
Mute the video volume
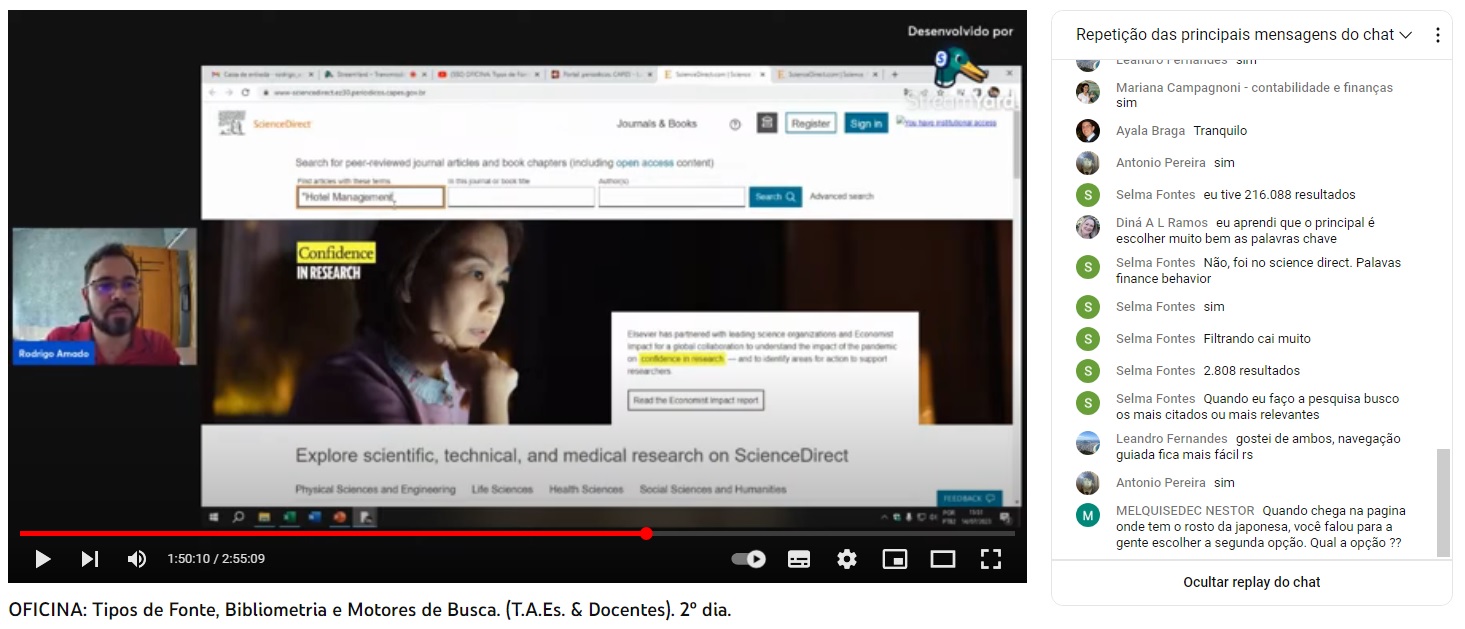point(137,559)
